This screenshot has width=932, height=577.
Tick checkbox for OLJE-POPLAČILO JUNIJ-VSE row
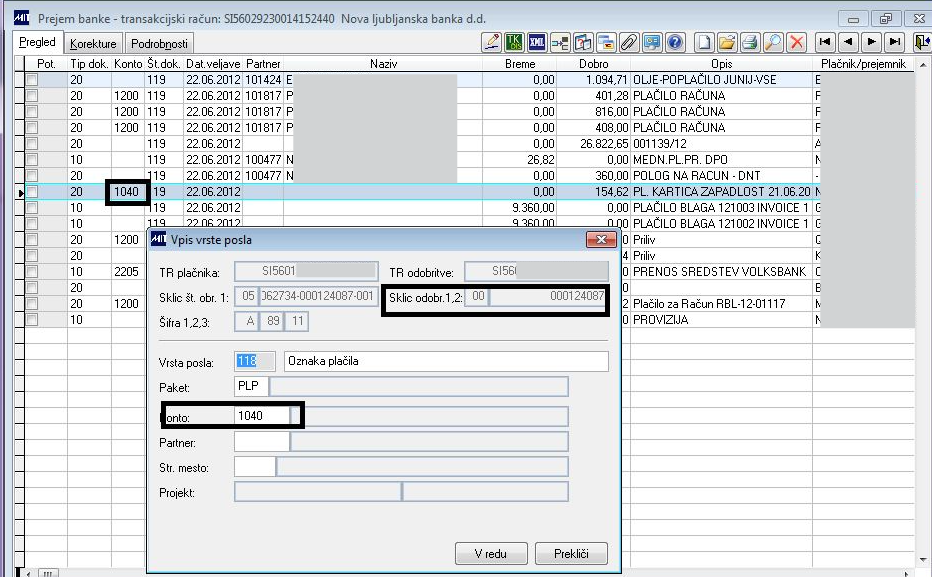coord(32,80)
